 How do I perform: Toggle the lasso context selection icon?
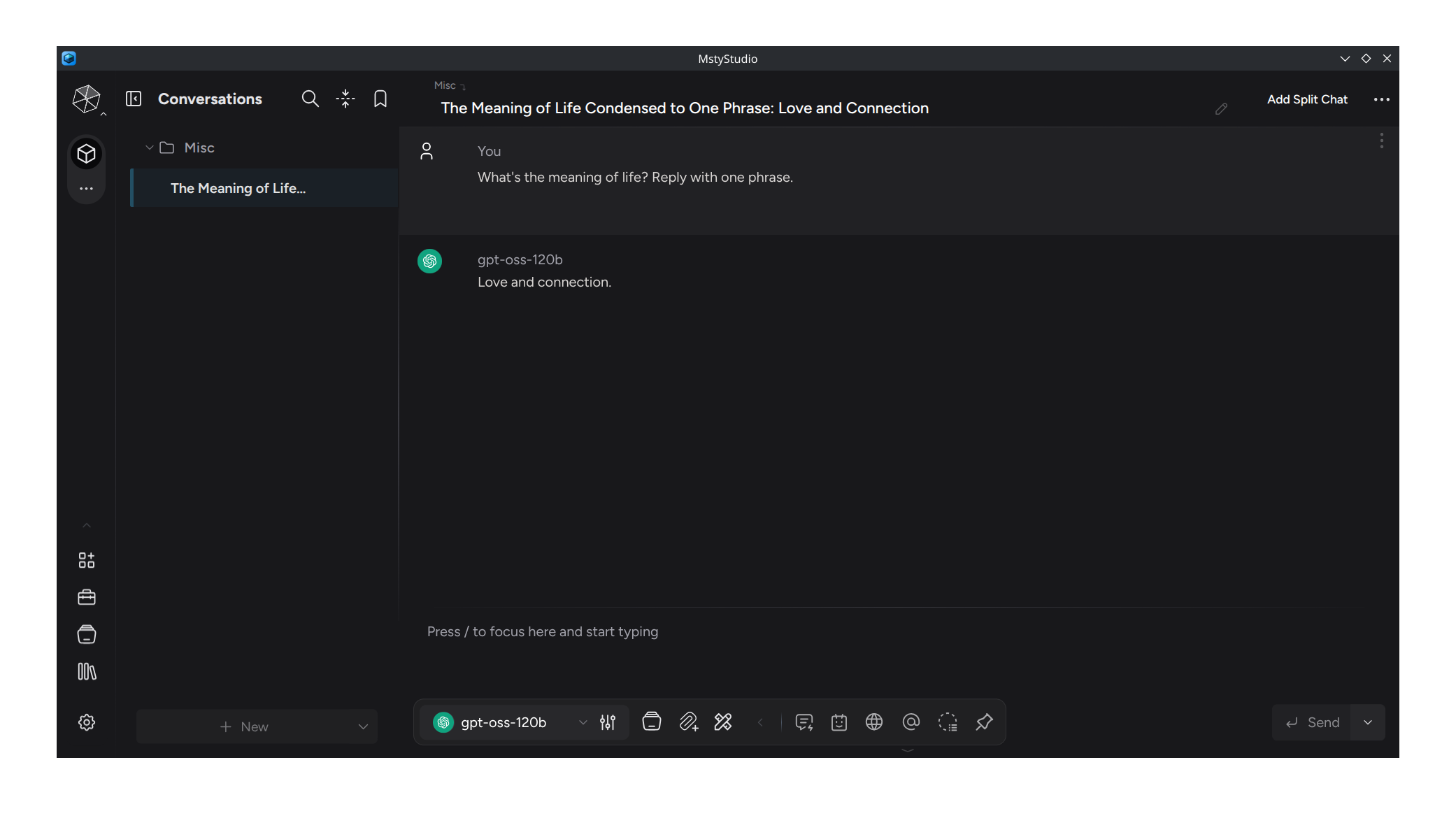tap(948, 722)
